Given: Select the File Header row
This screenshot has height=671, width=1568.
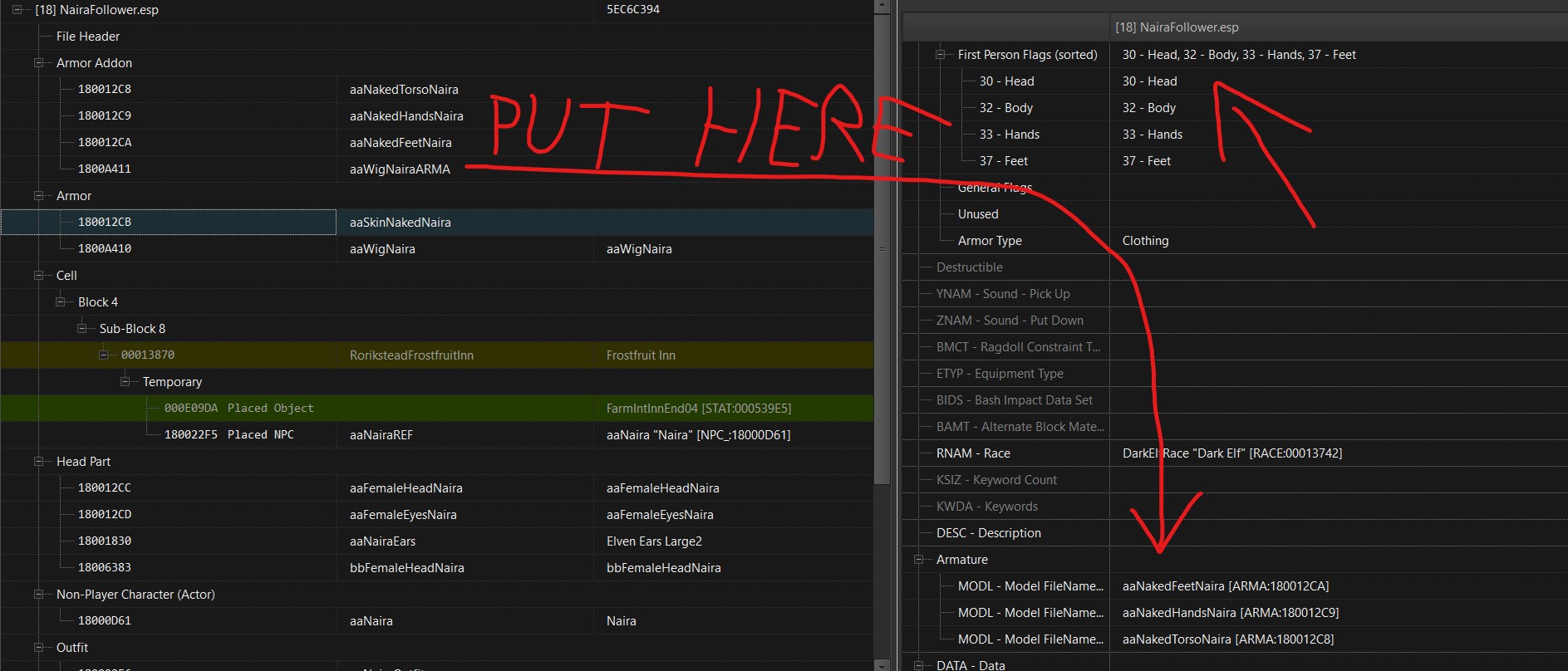Looking at the screenshot, I should pos(88,37).
